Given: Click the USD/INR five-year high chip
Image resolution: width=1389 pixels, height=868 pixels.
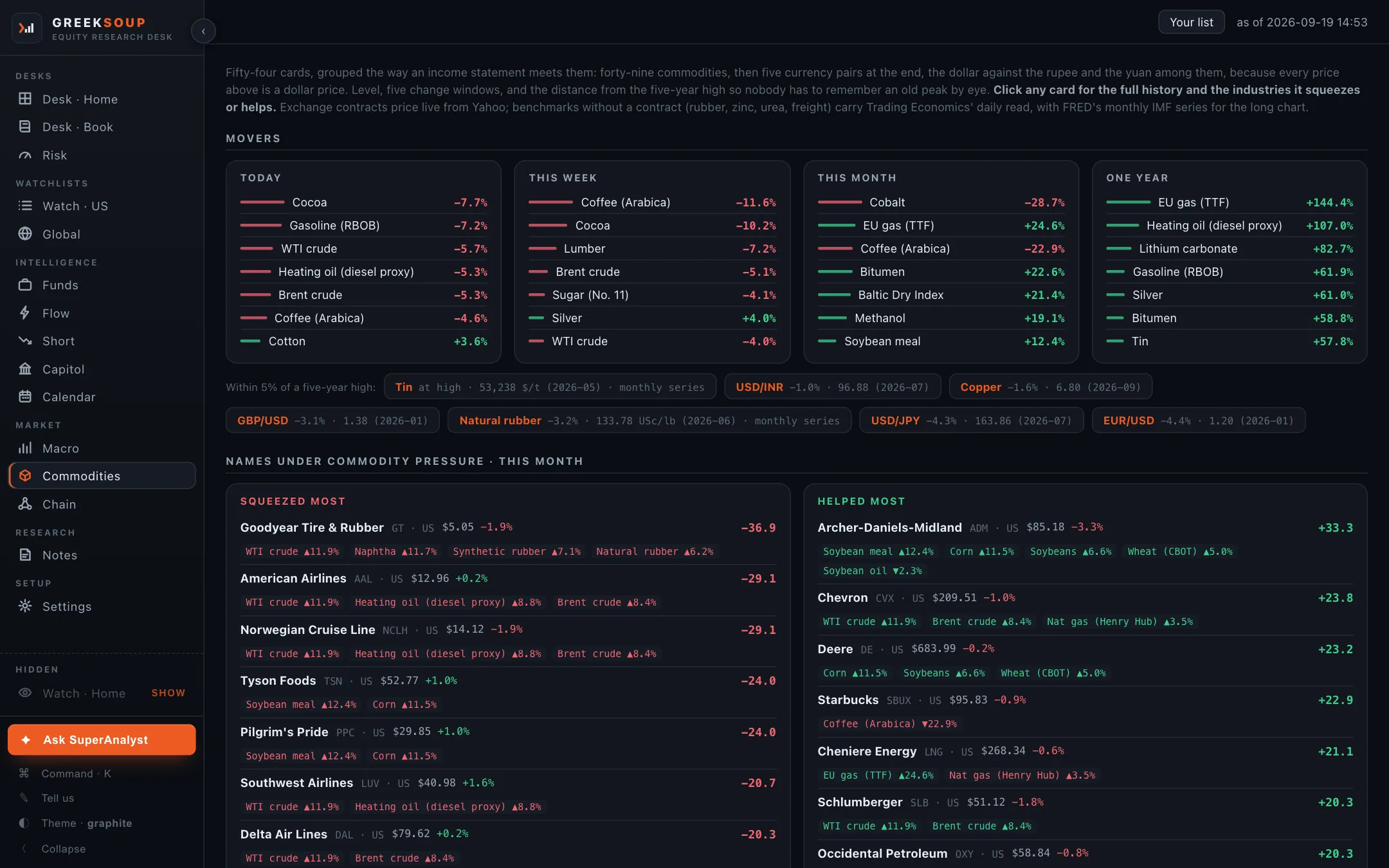Looking at the screenshot, I should pyautogui.click(x=832, y=387).
